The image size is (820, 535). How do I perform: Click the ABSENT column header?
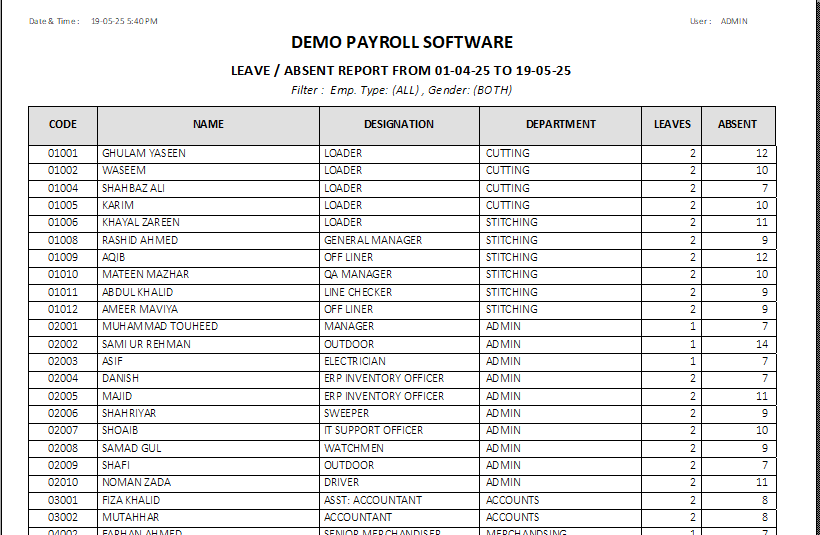click(737, 125)
